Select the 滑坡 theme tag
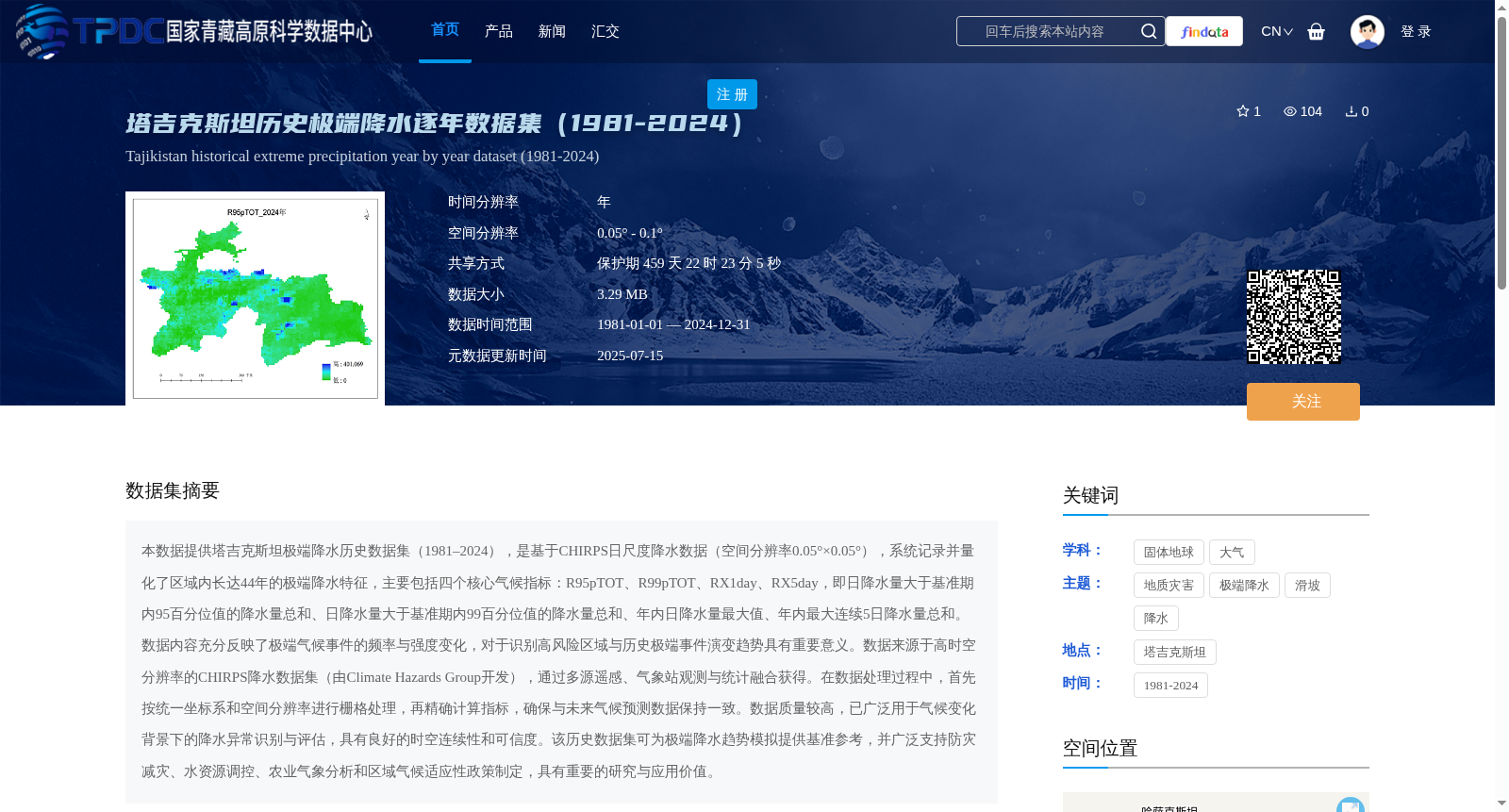The image size is (1509, 812). 1307,586
